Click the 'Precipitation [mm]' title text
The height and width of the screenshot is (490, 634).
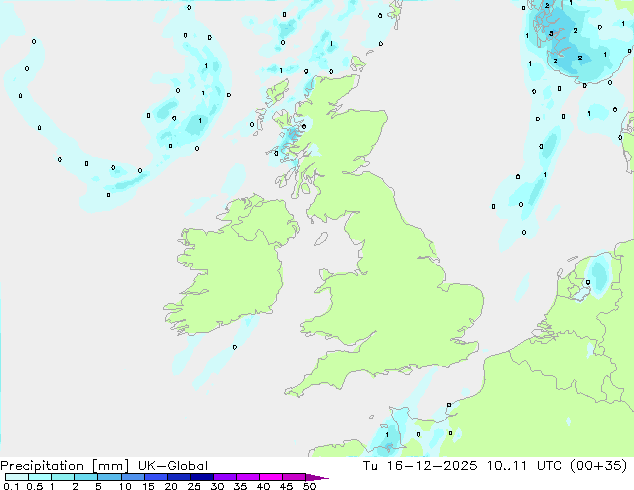point(64,466)
